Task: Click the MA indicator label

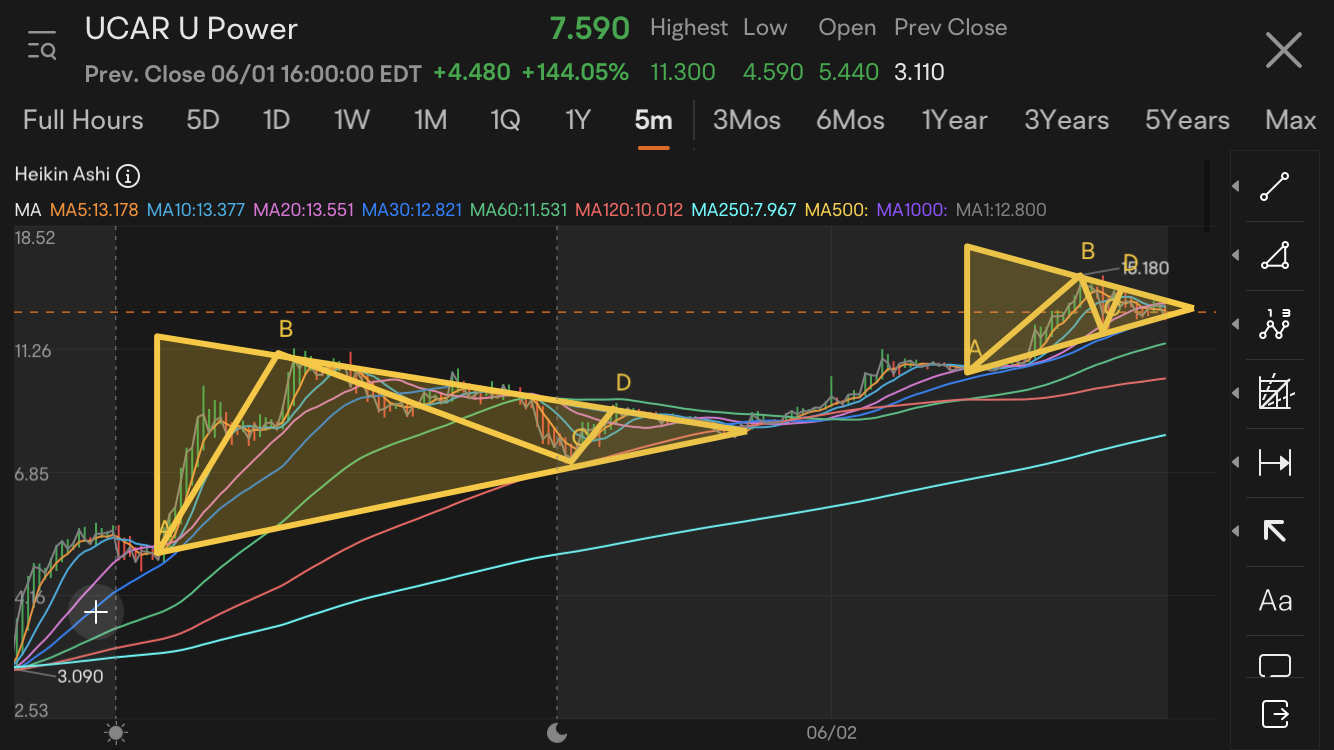Action: coord(26,210)
